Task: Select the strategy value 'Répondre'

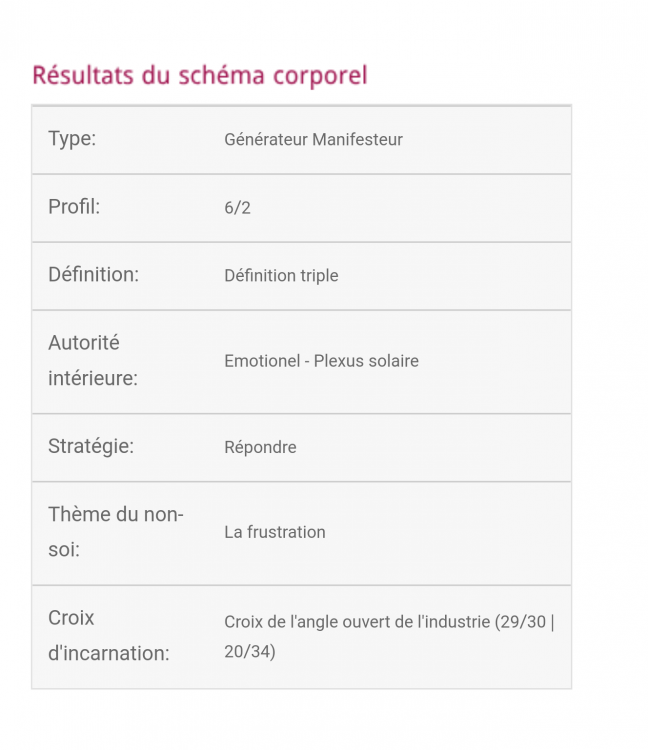Action: 260,447
